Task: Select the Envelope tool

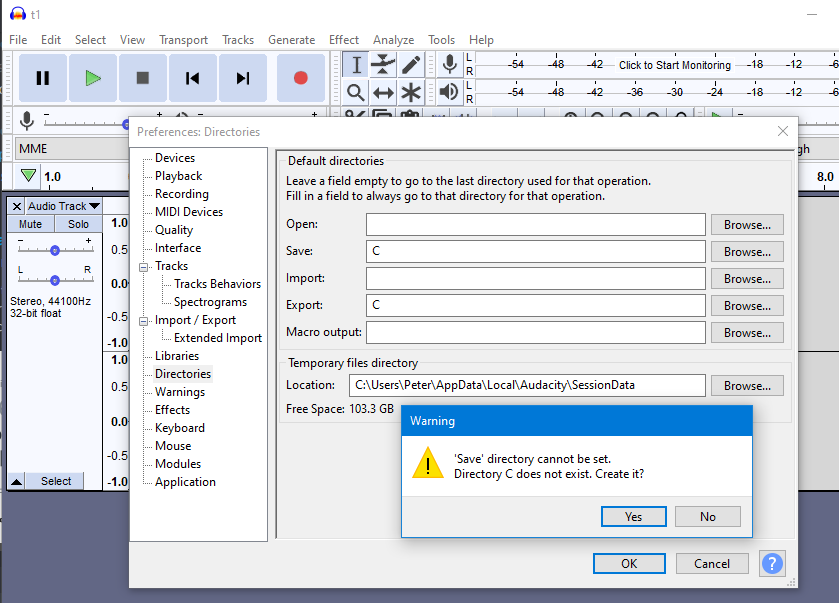Action: pos(383,65)
